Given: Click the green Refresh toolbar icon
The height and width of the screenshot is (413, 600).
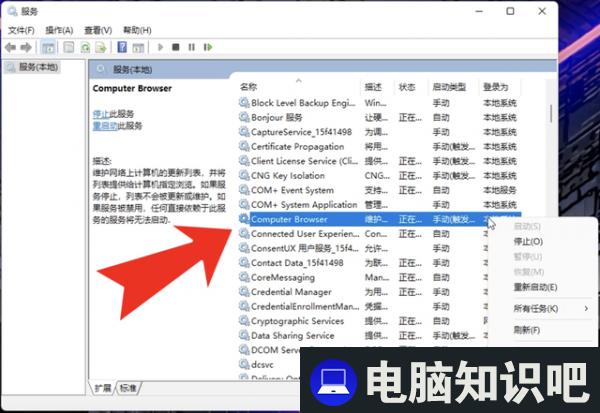Looking at the screenshot, I should click(x=85, y=47).
